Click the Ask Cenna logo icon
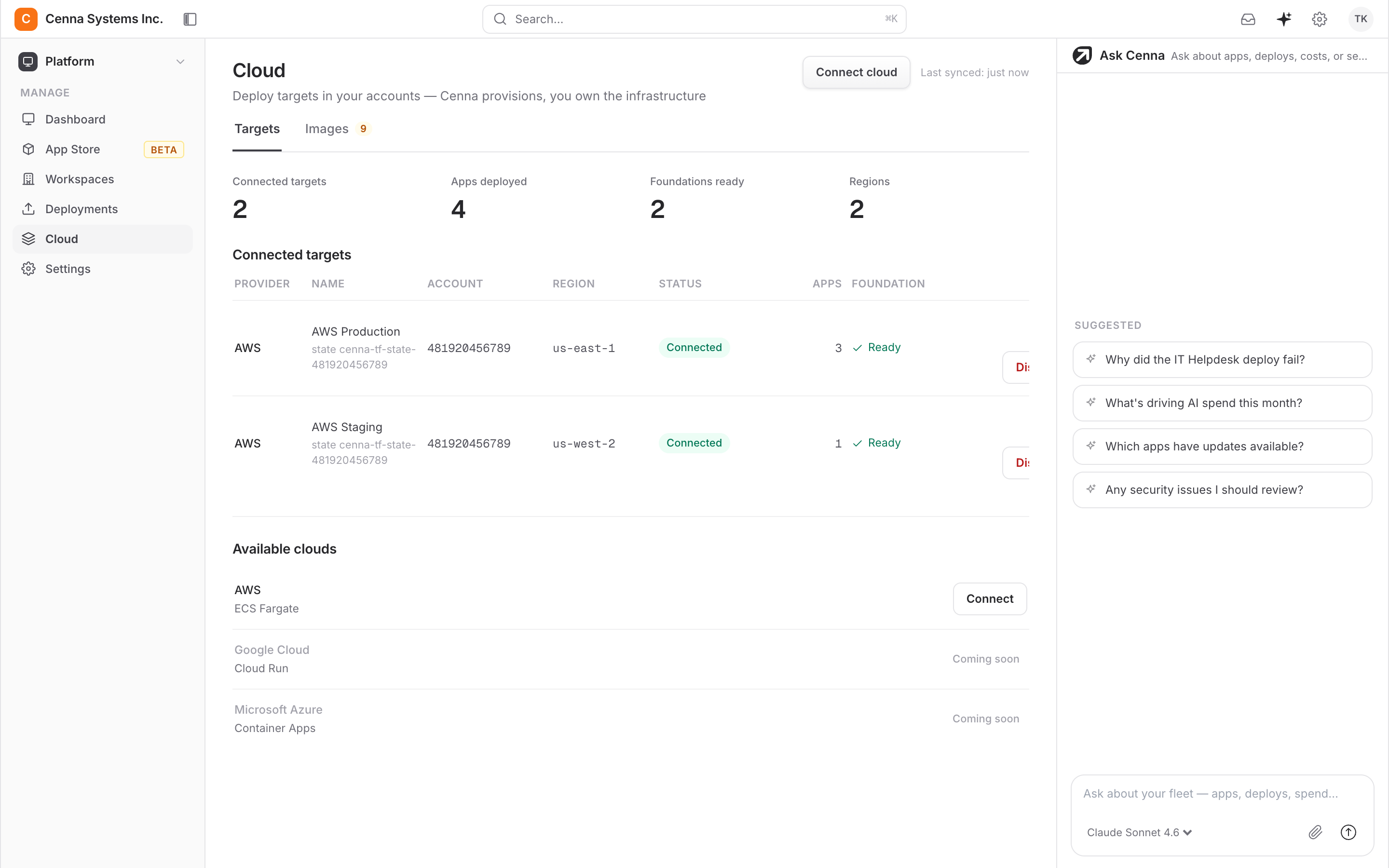 (1082, 55)
